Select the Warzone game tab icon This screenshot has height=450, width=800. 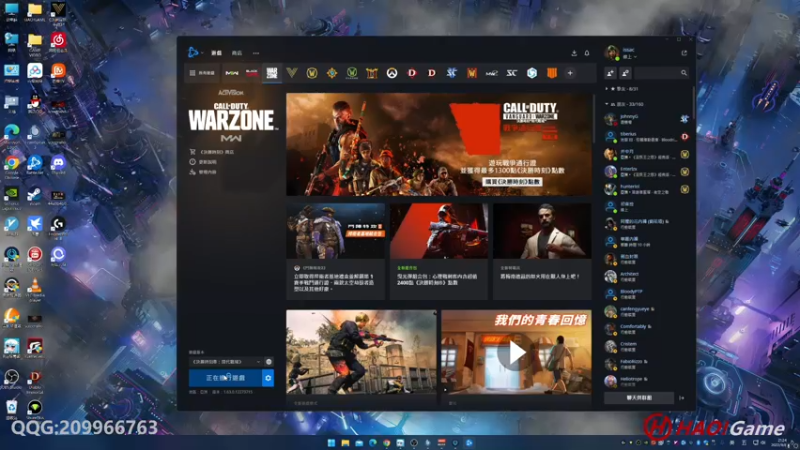point(272,73)
